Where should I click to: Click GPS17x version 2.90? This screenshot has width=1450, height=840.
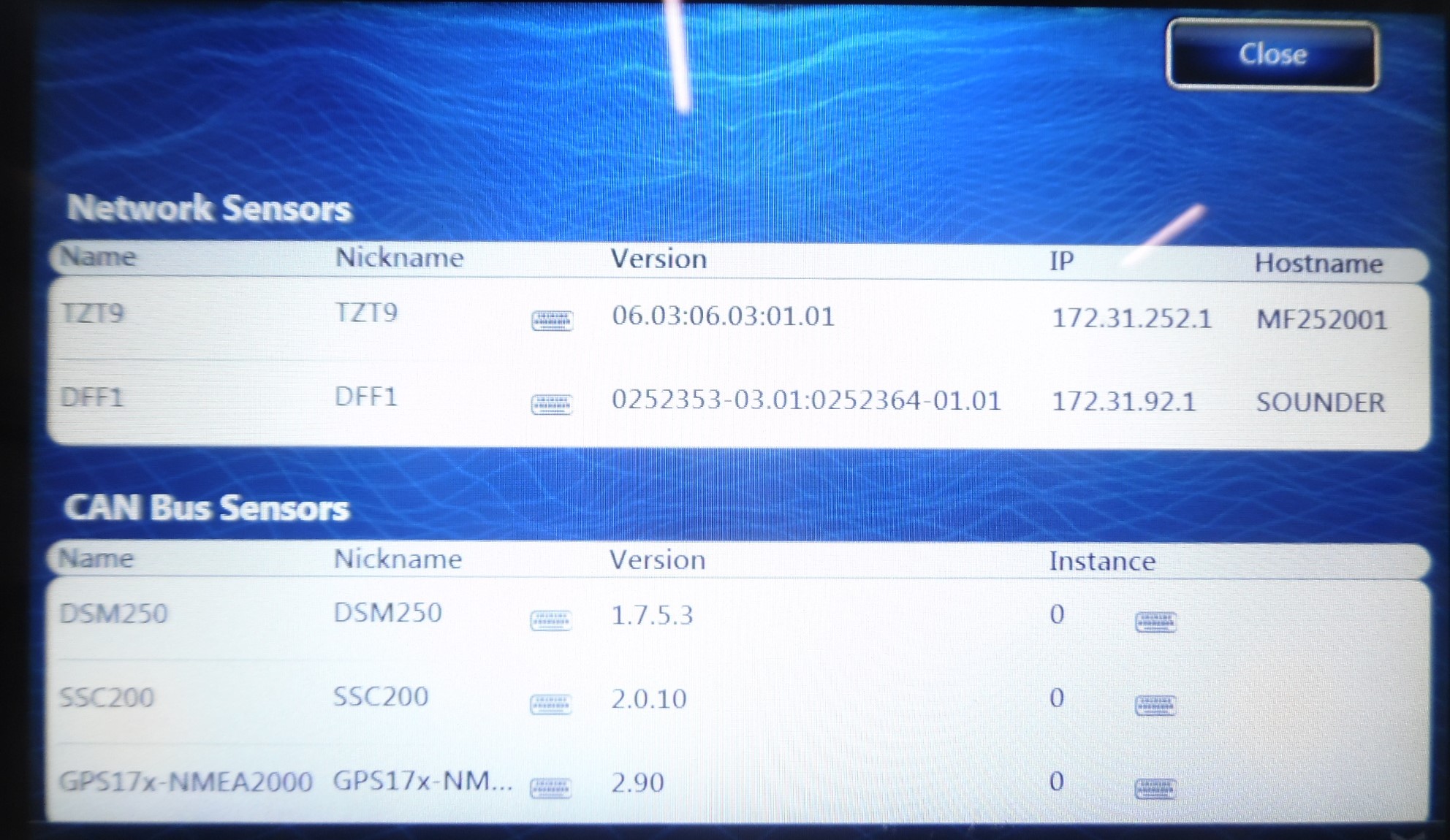637,783
